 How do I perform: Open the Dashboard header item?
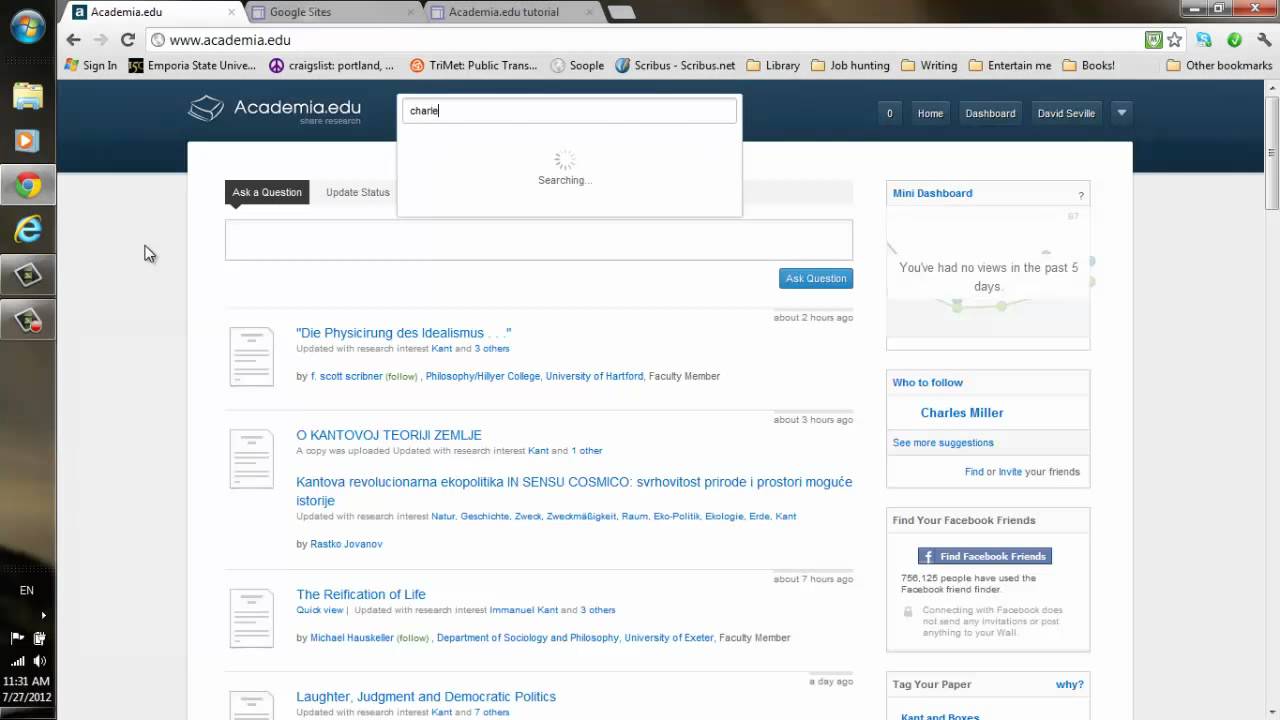click(990, 113)
